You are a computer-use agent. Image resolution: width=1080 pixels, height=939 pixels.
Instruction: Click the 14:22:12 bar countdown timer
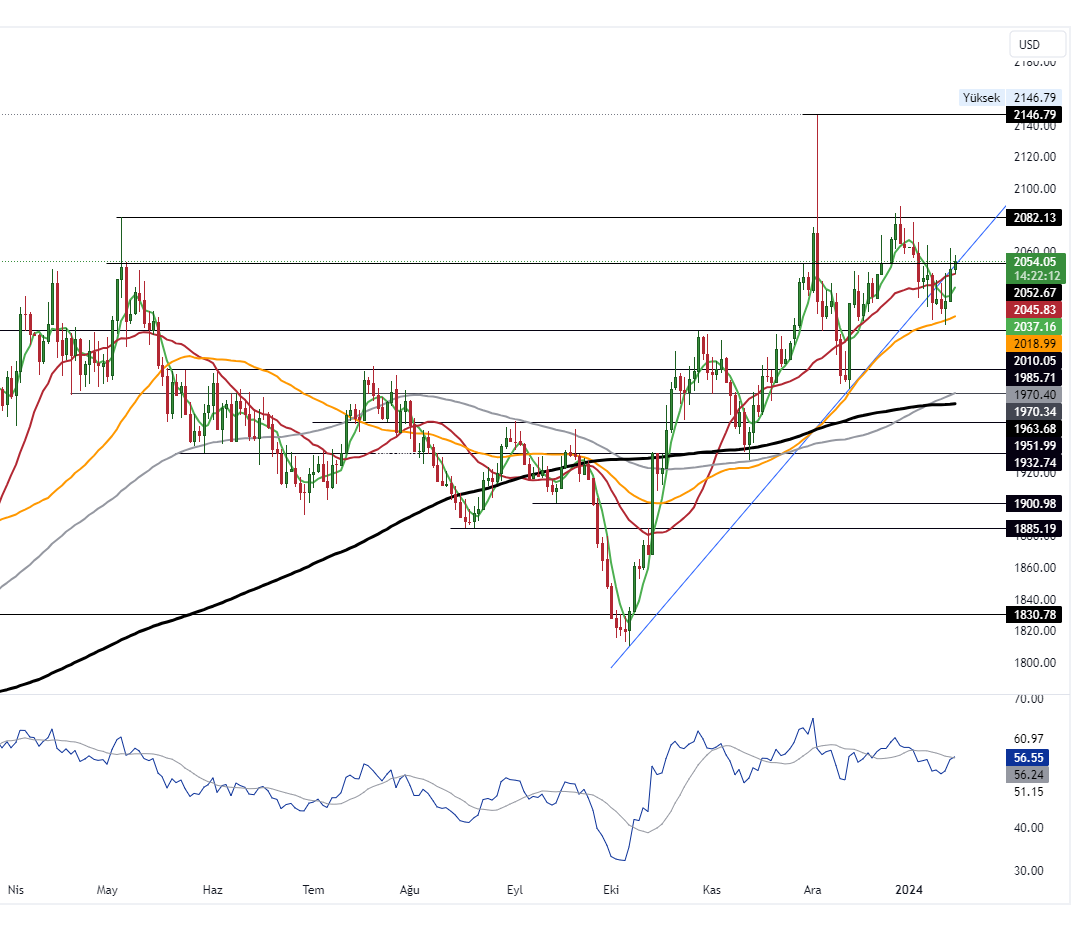tap(1034, 276)
